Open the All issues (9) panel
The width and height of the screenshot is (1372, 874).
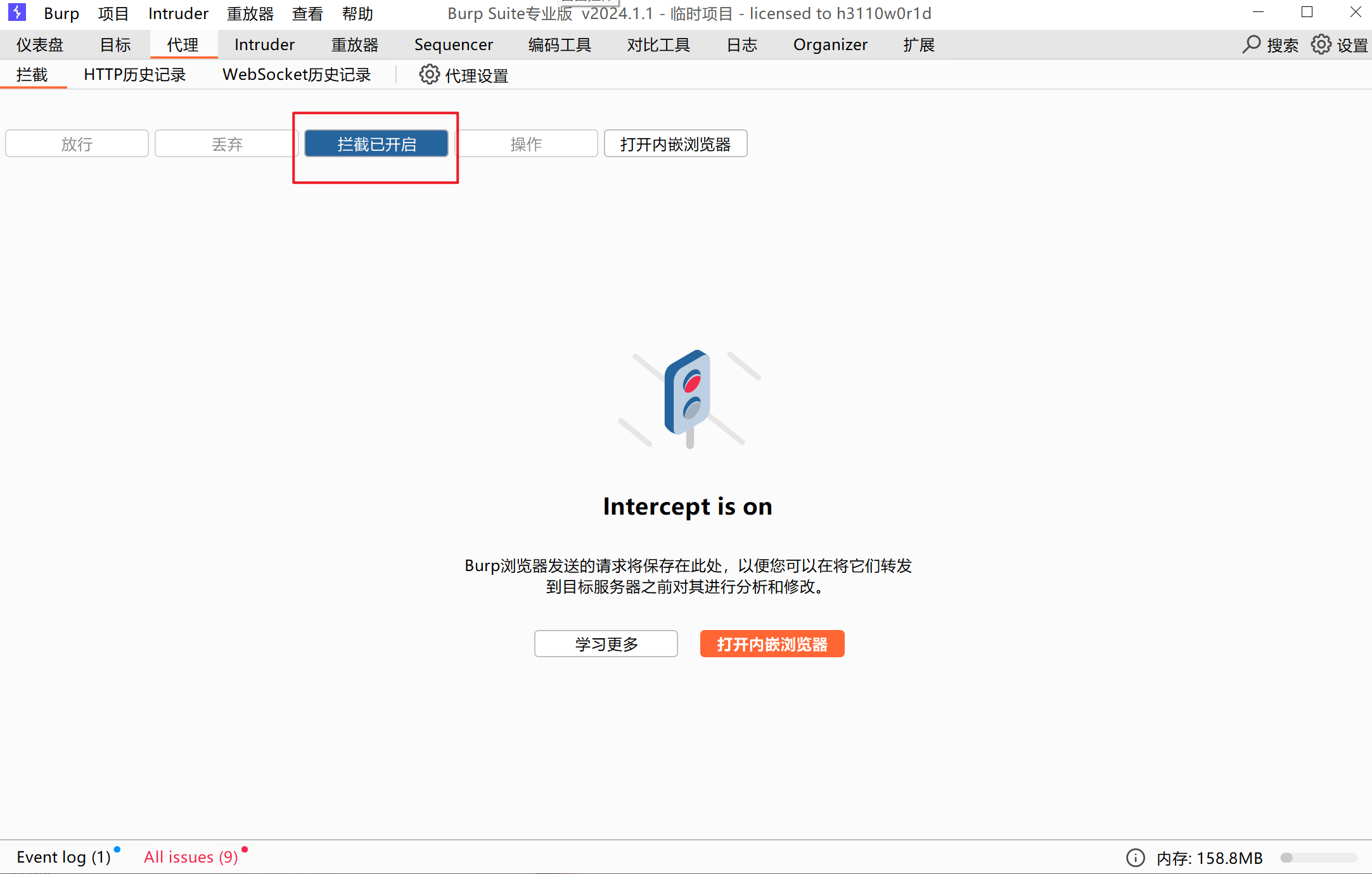pos(191,858)
